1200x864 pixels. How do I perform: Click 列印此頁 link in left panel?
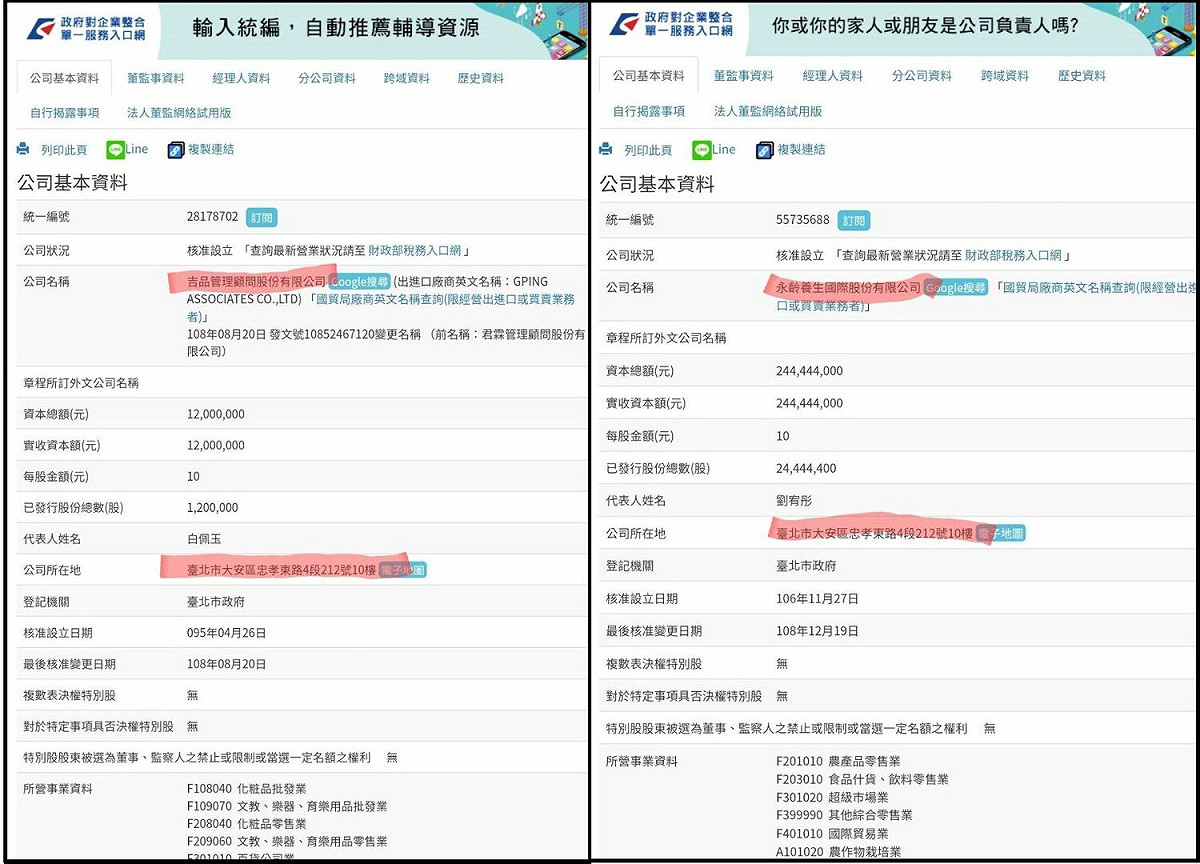[x=63, y=150]
